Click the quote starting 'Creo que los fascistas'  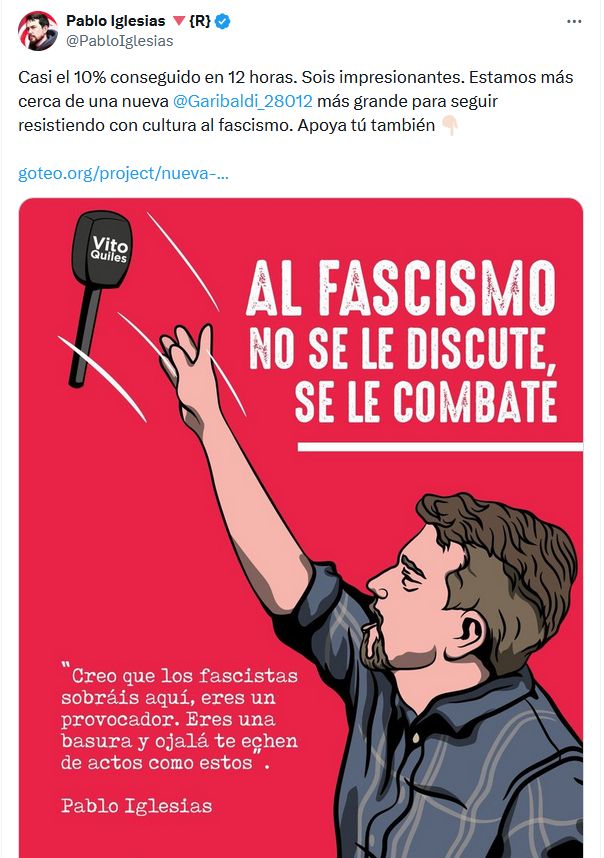coord(179,720)
